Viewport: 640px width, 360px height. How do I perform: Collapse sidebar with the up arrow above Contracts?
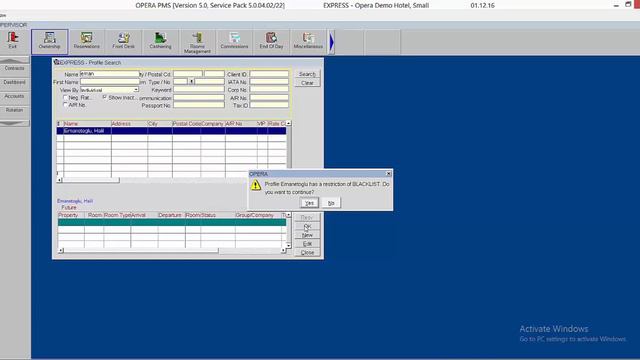point(14,60)
